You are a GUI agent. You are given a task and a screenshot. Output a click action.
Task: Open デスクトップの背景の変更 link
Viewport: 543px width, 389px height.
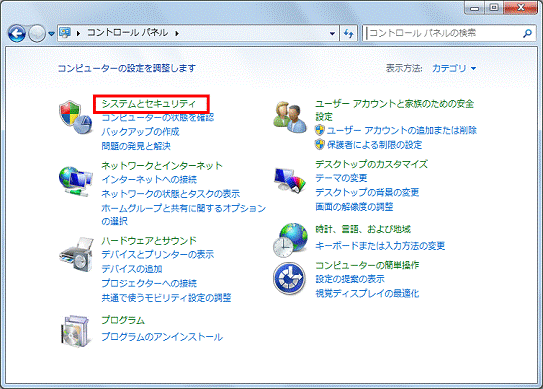367,192
